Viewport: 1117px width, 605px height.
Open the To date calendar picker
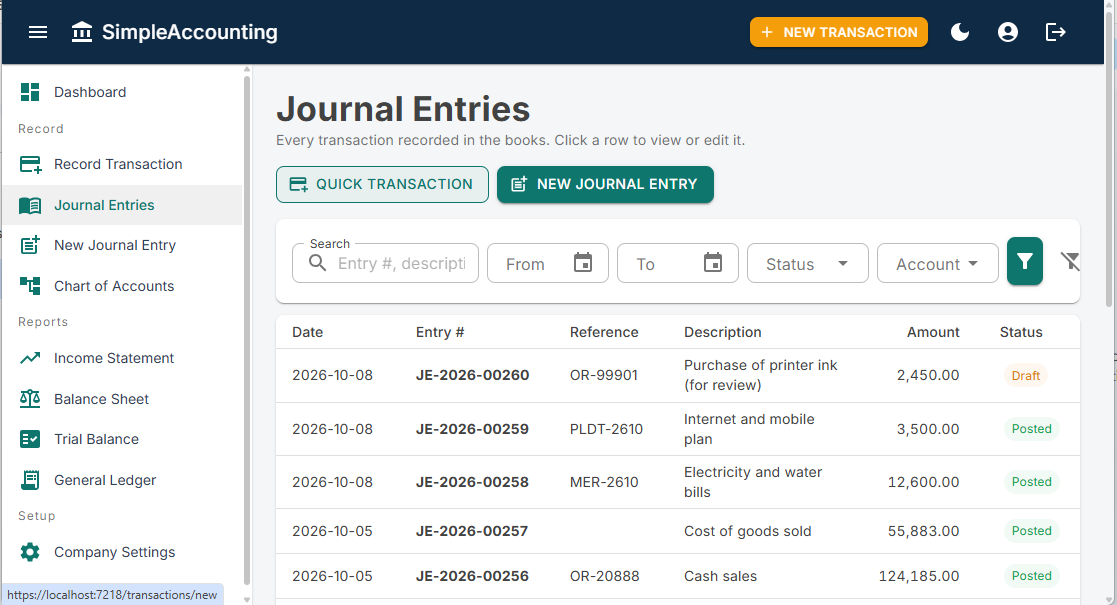pos(713,263)
